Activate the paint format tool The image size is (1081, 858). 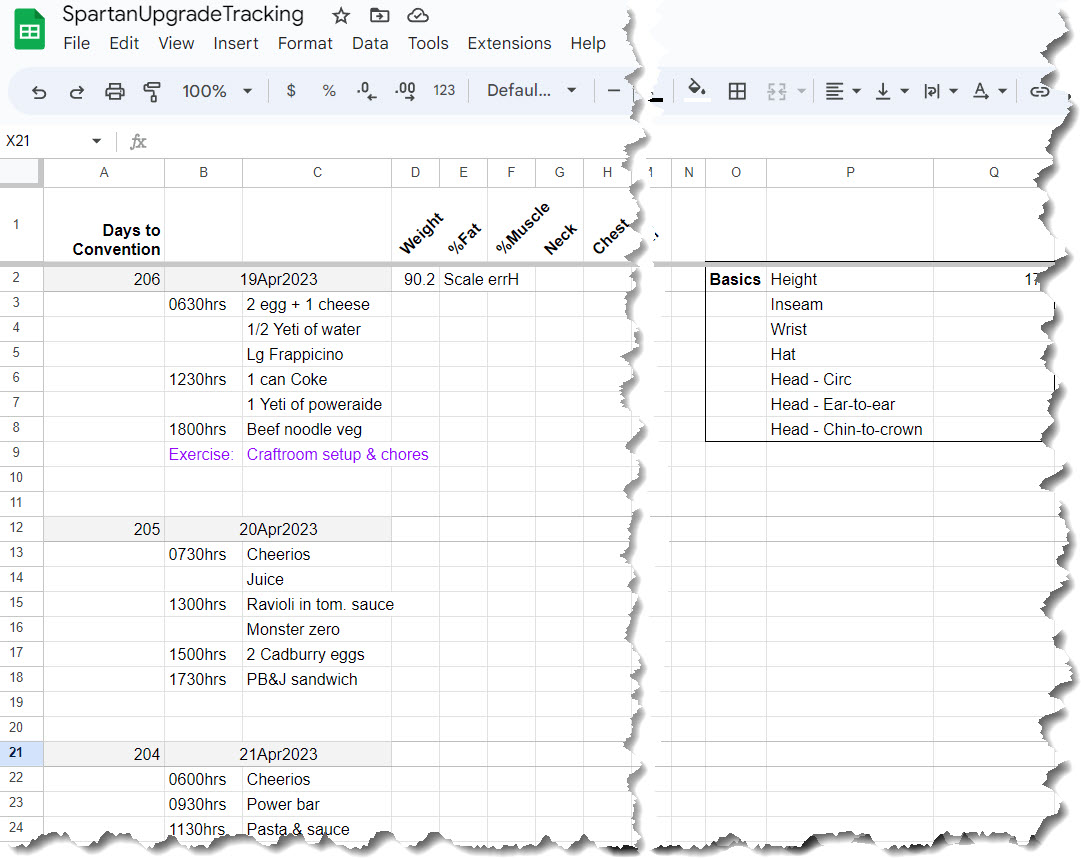point(152,91)
